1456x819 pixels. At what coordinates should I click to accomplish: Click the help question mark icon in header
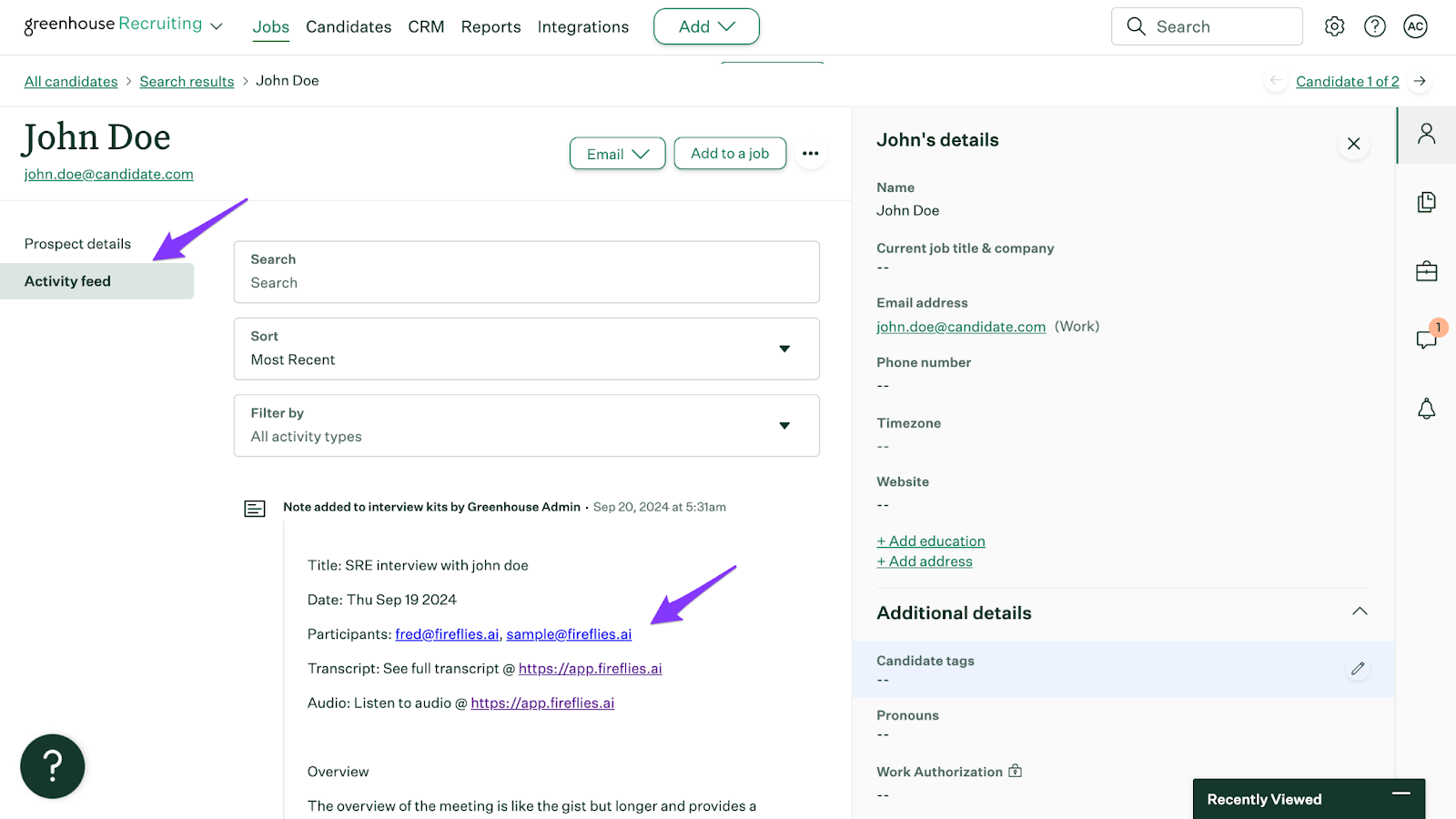click(x=1374, y=26)
